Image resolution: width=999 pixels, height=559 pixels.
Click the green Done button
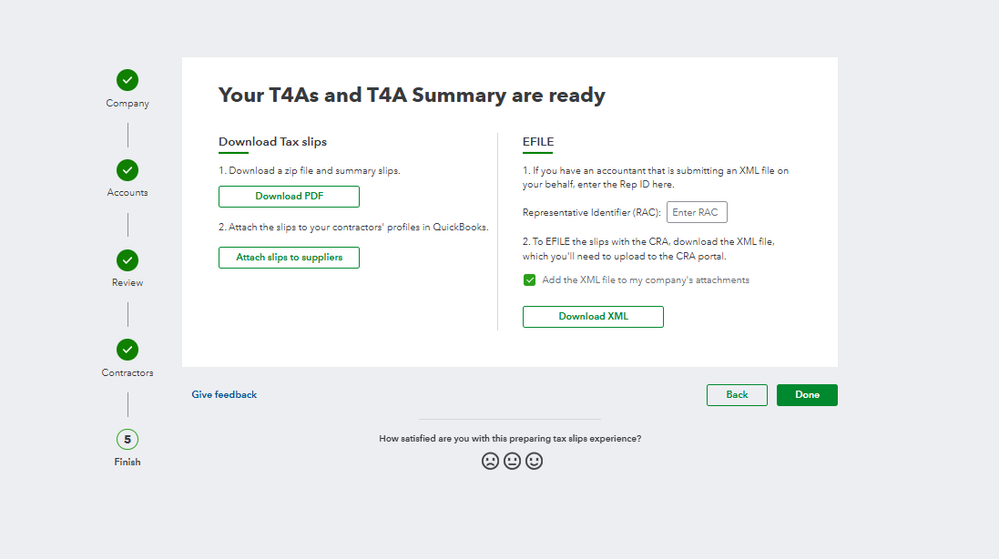(807, 395)
